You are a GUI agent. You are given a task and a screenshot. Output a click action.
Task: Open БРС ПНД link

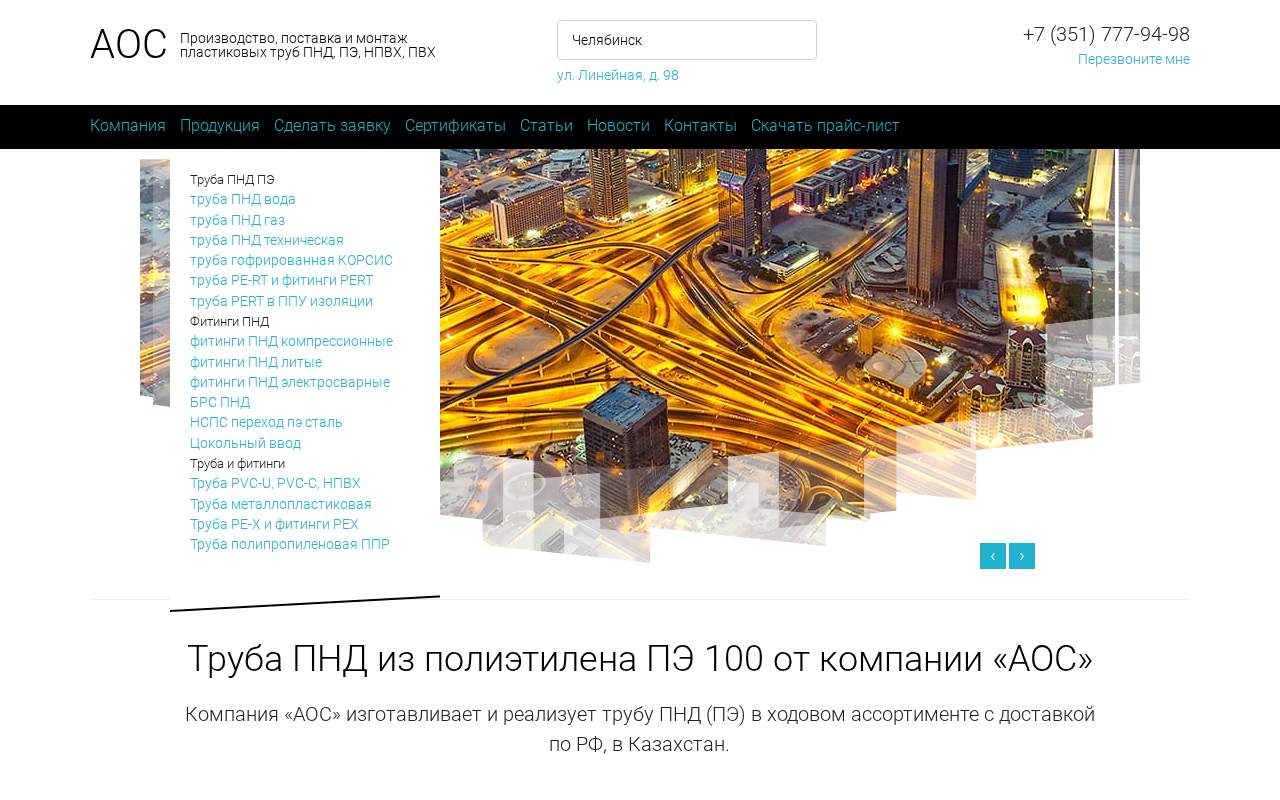220,402
